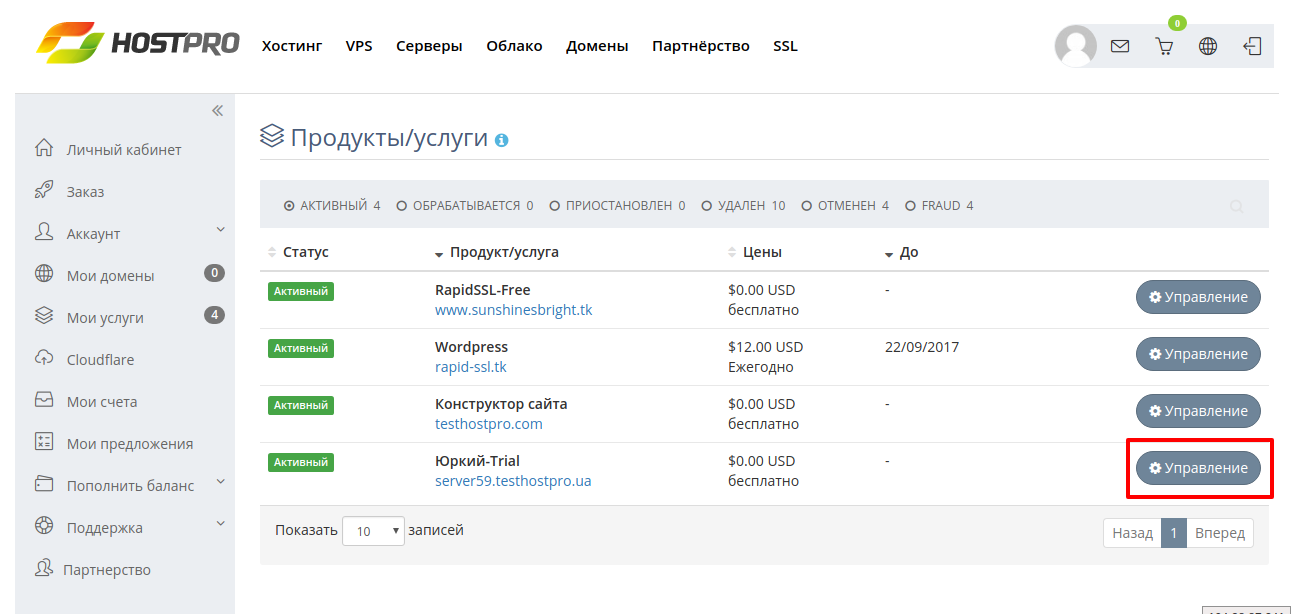Click the search magnifier in filter bar
This screenshot has width=1304, height=614.
coord(1237,206)
